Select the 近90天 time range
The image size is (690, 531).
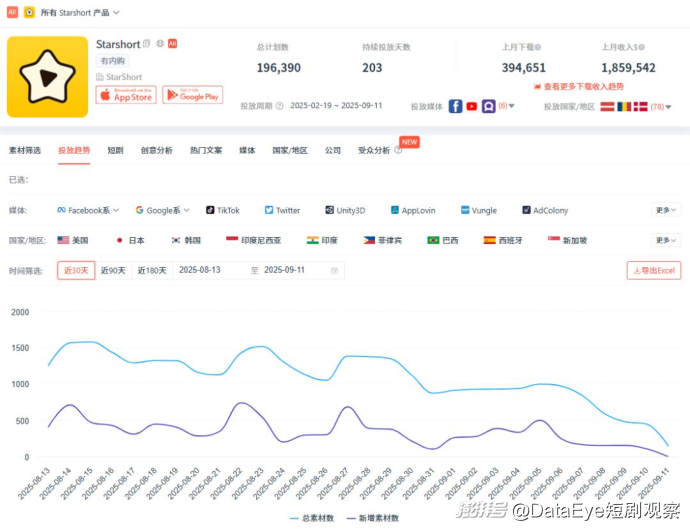point(114,271)
